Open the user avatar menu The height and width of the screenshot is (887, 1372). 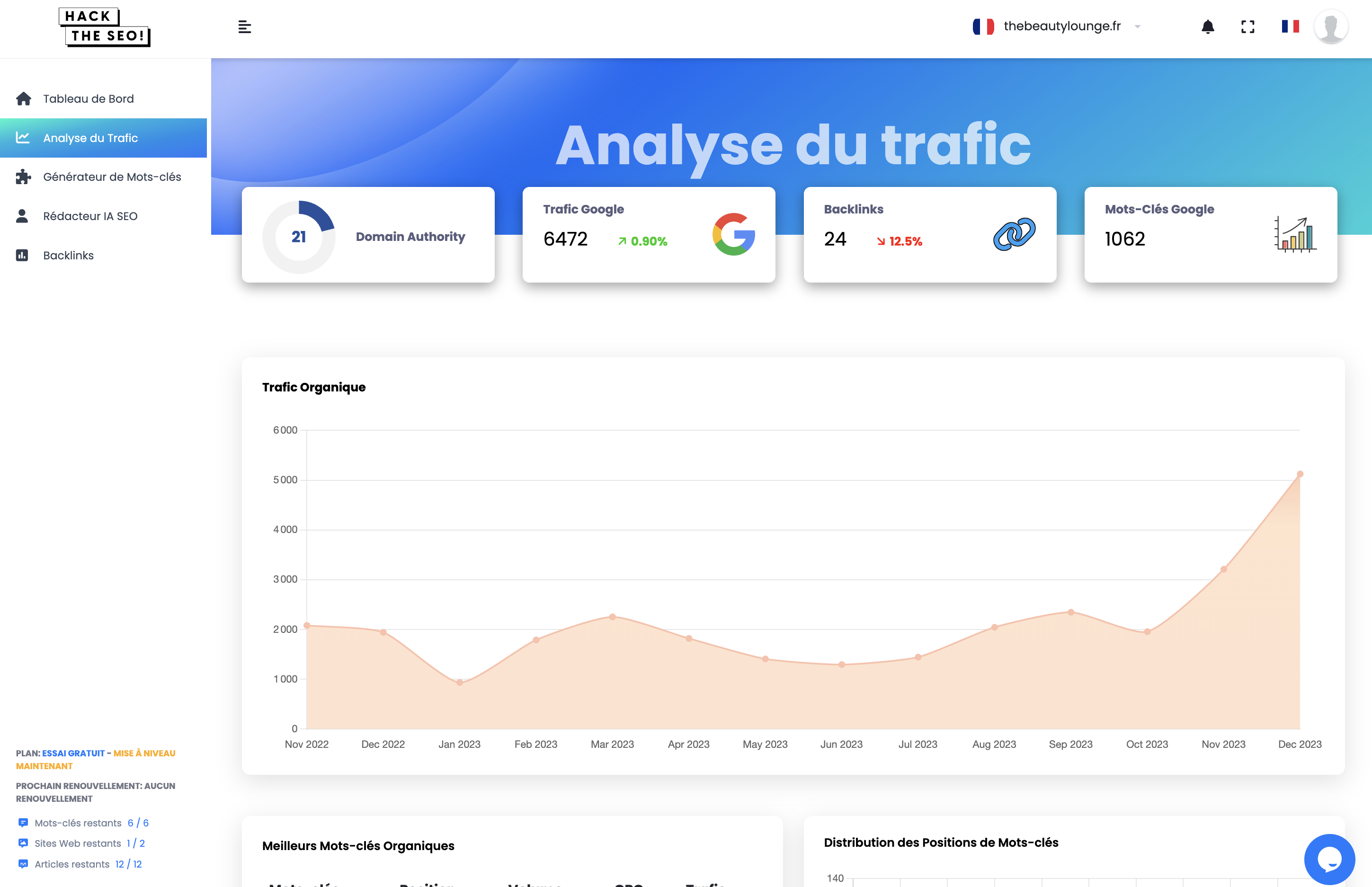pos(1330,27)
